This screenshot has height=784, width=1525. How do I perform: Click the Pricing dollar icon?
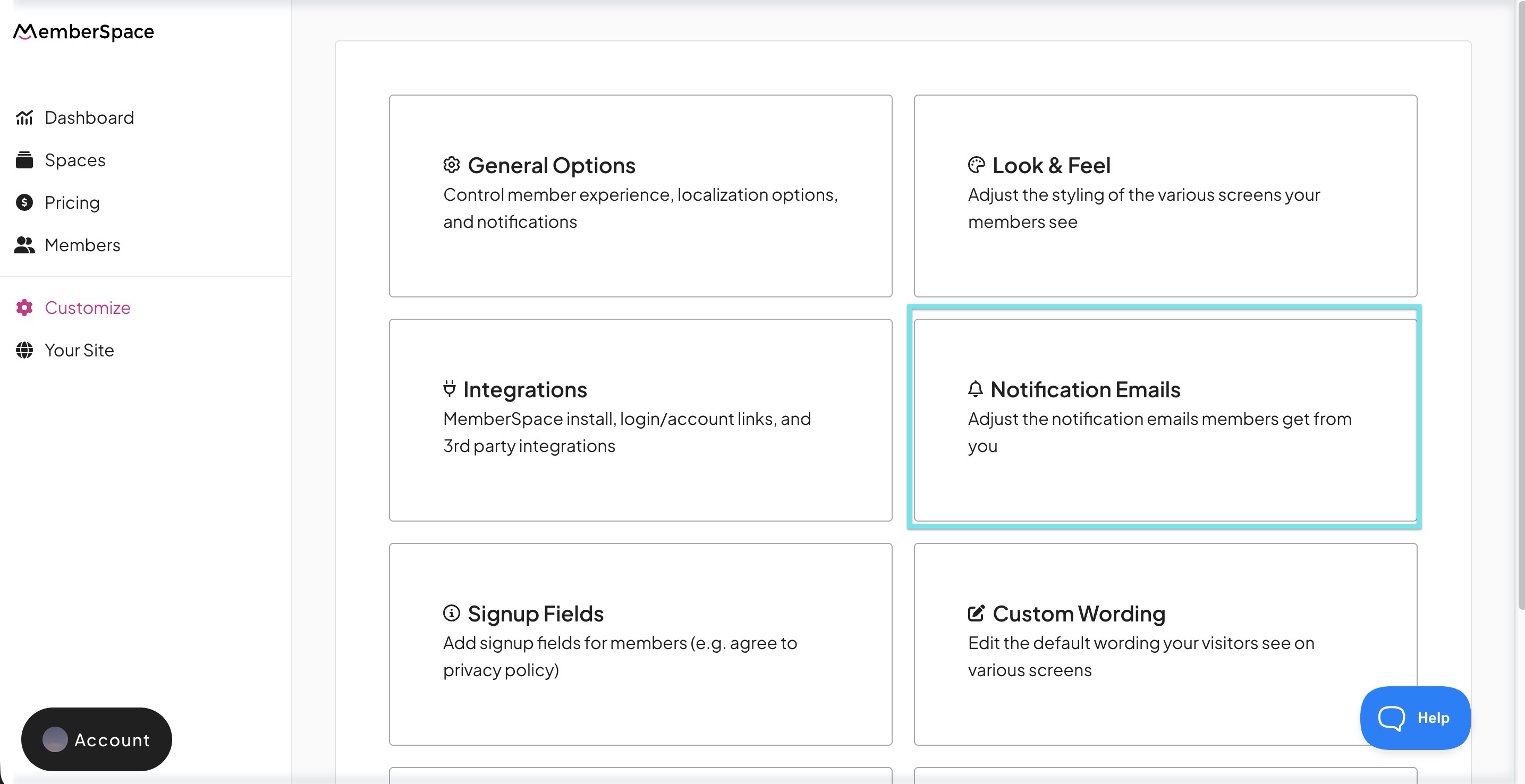[24, 202]
